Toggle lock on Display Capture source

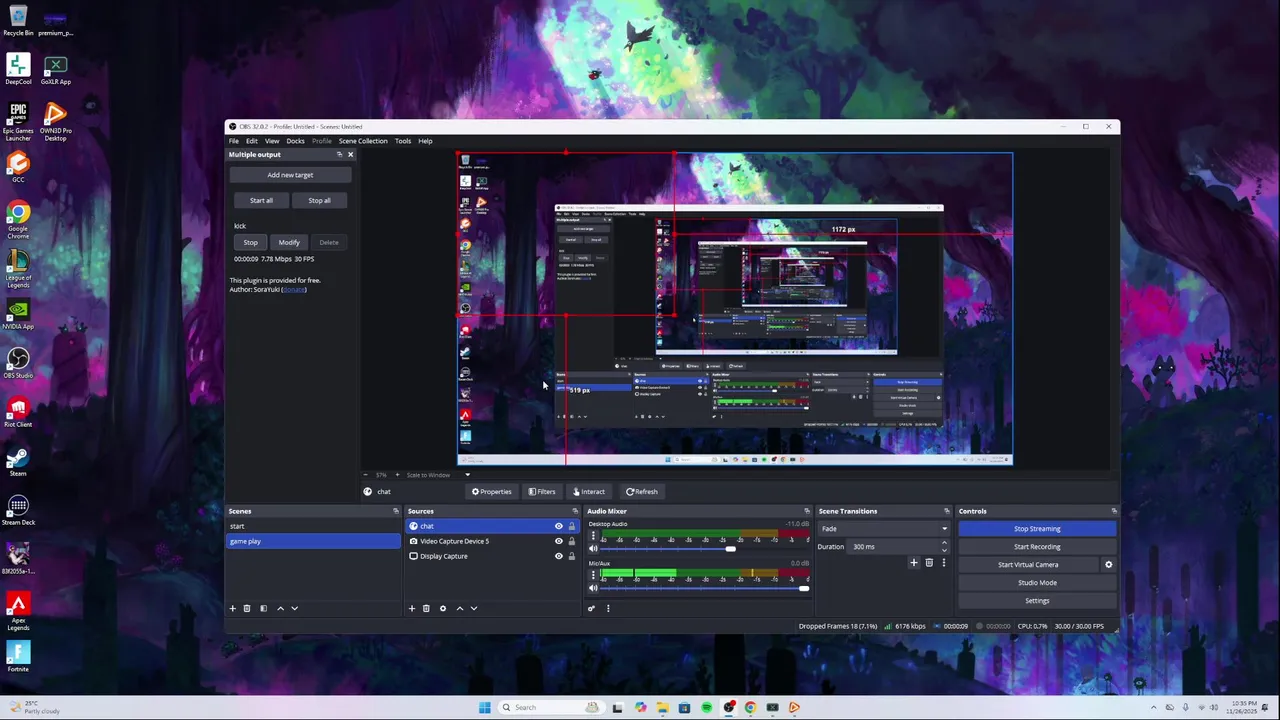[572, 556]
